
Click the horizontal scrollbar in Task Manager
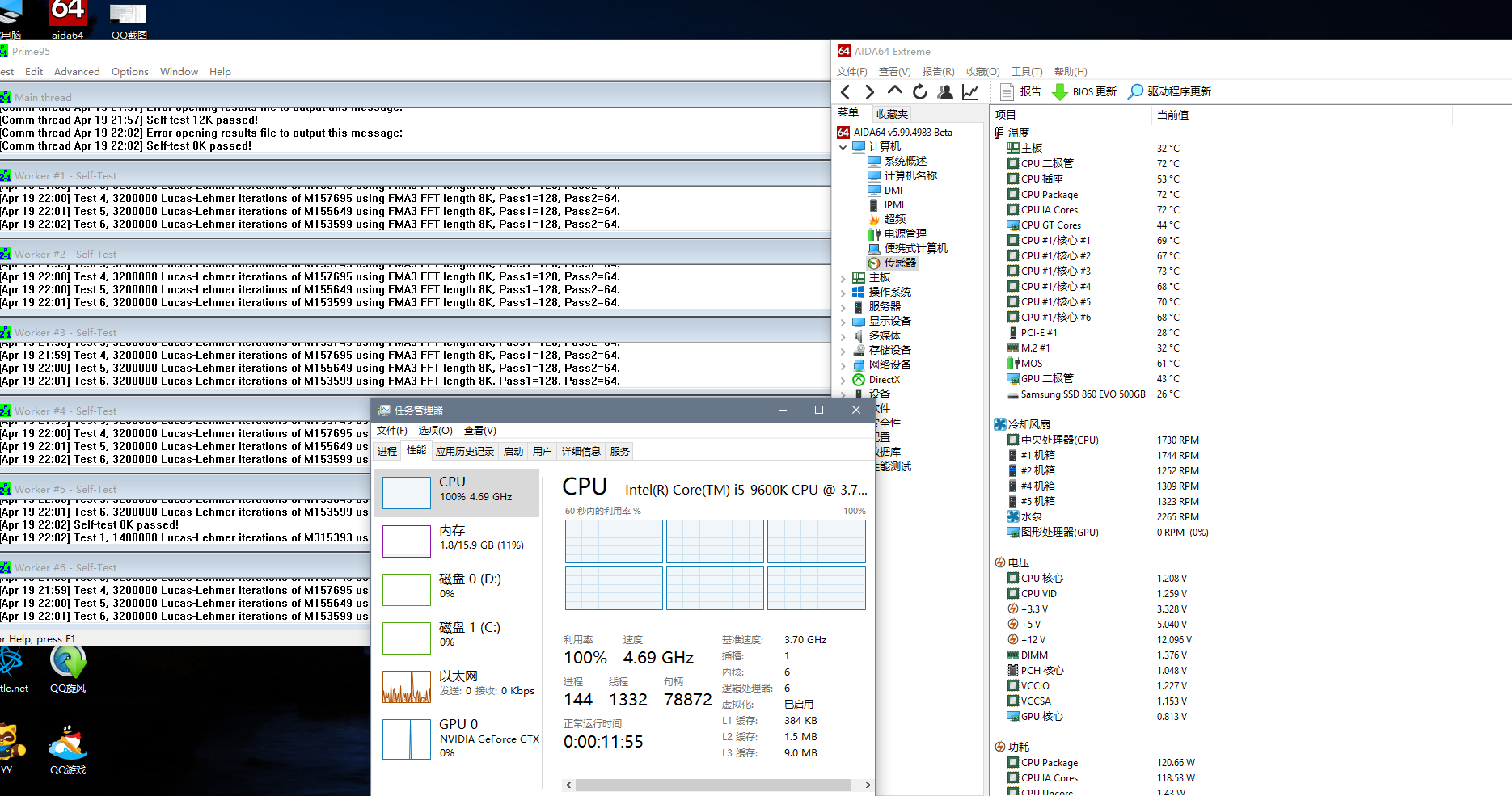712,785
